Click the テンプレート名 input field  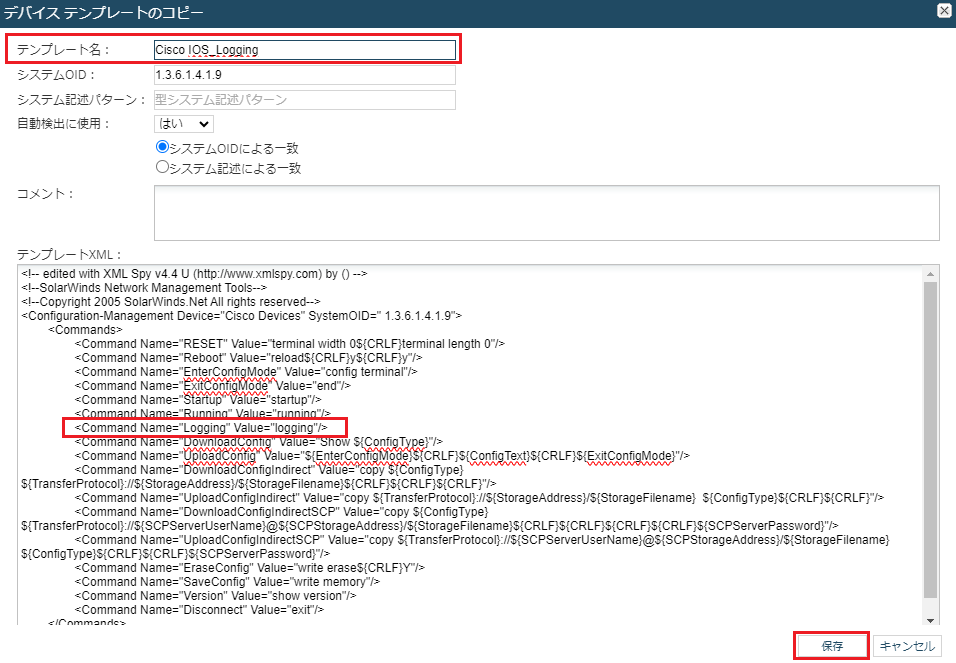pos(305,50)
